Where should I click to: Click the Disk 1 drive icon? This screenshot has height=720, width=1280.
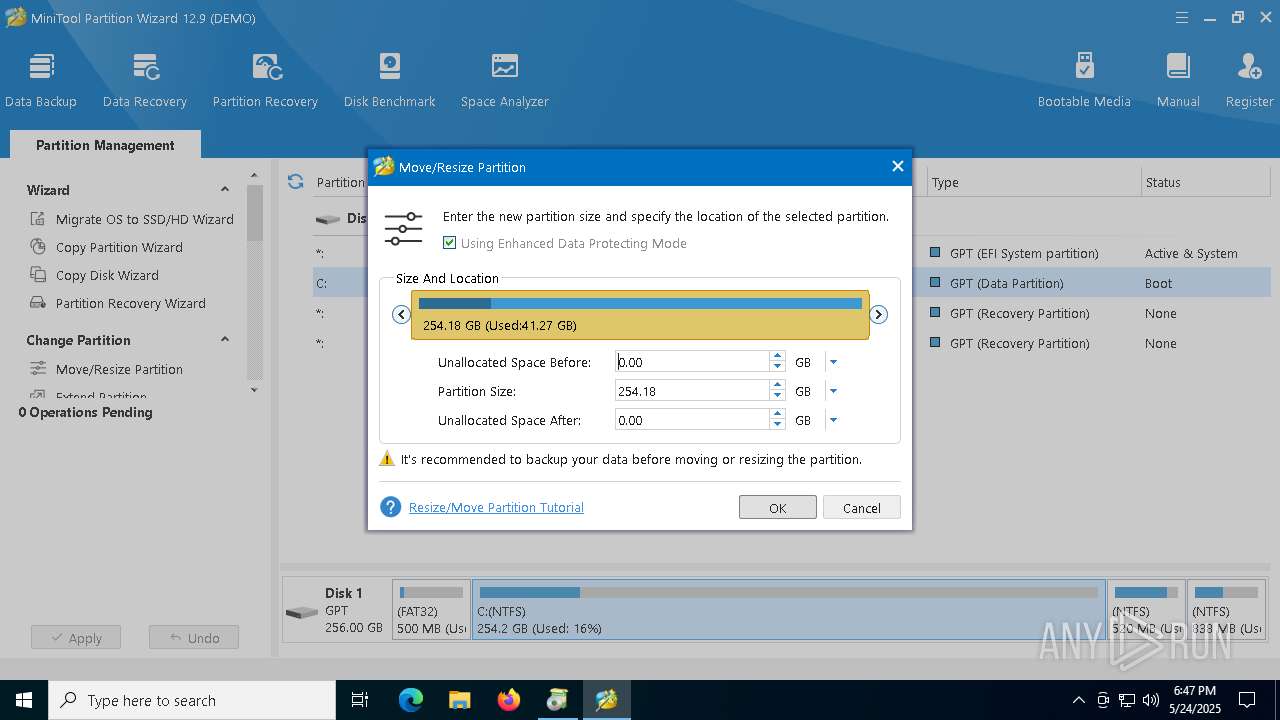pyautogui.click(x=301, y=611)
